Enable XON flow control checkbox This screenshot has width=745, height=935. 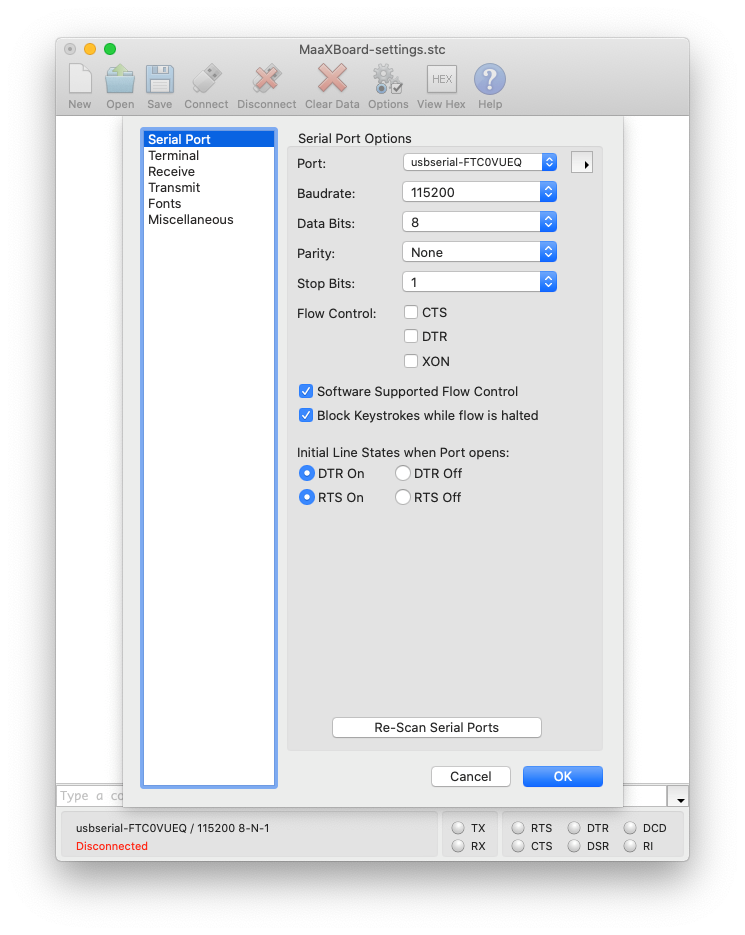(411, 361)
